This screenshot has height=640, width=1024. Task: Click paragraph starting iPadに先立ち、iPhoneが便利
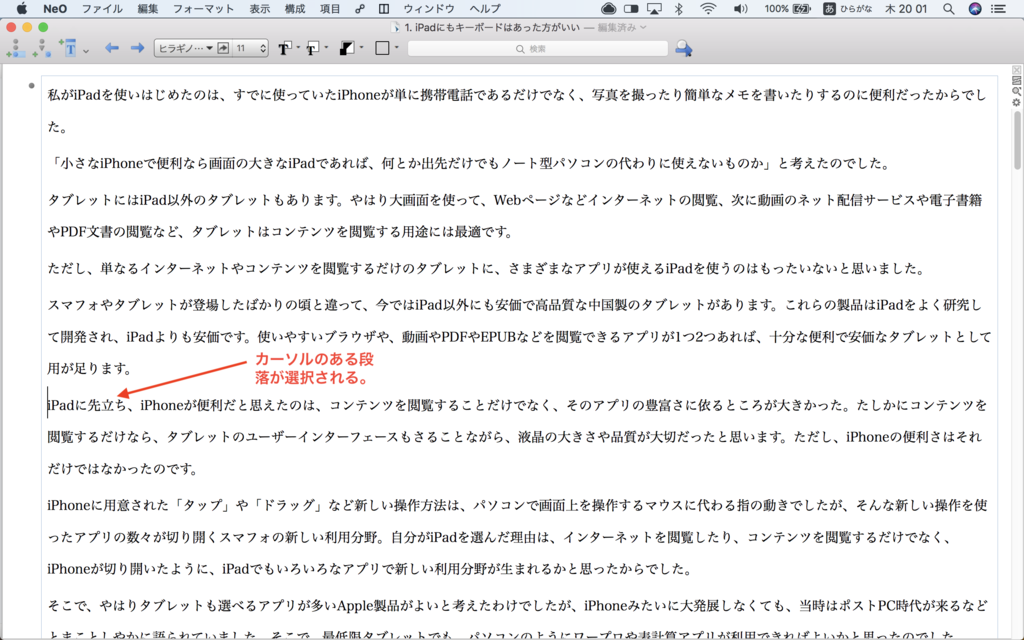[518, 437]
